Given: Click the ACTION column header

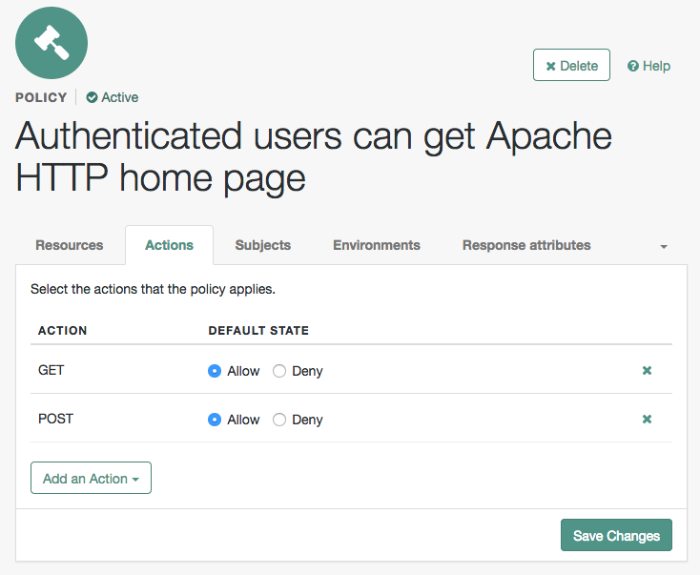Looking at the screenshot, I should pos(62,330).
